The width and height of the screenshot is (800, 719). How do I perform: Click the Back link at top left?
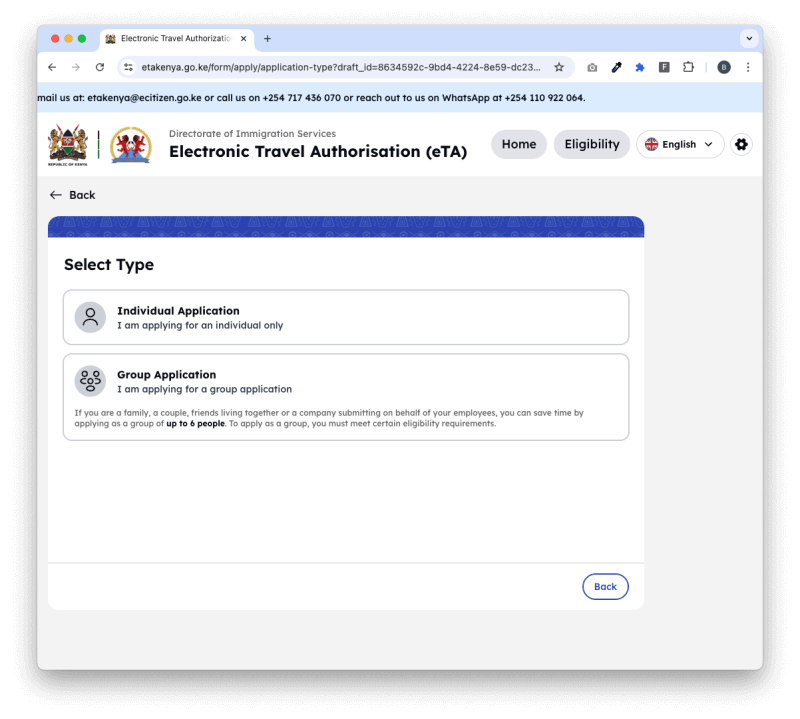pos(72,195)
